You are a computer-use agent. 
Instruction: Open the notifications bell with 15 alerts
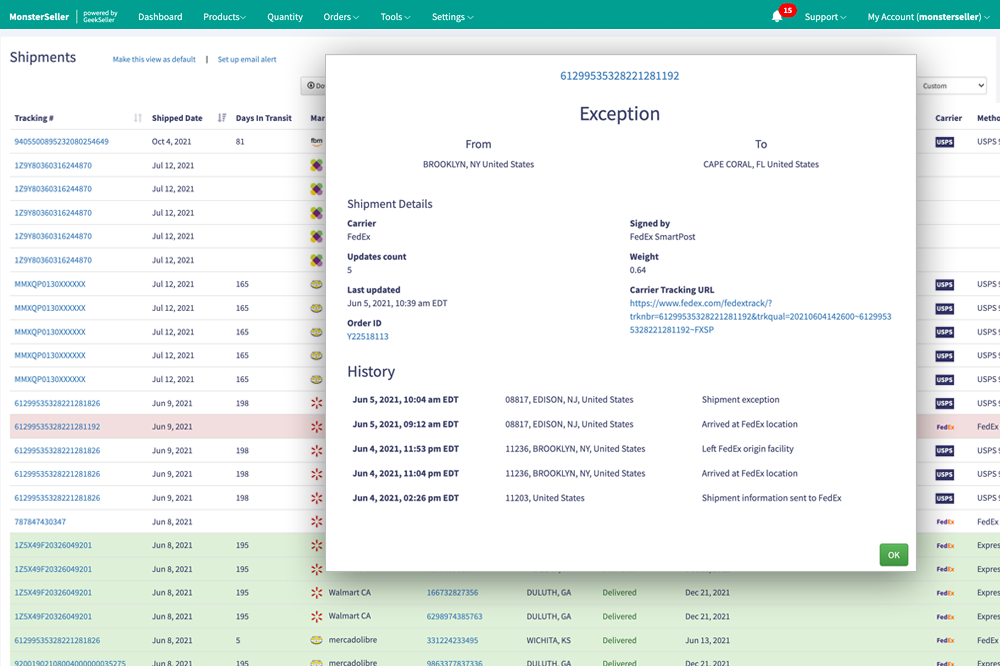coord(777,17)
